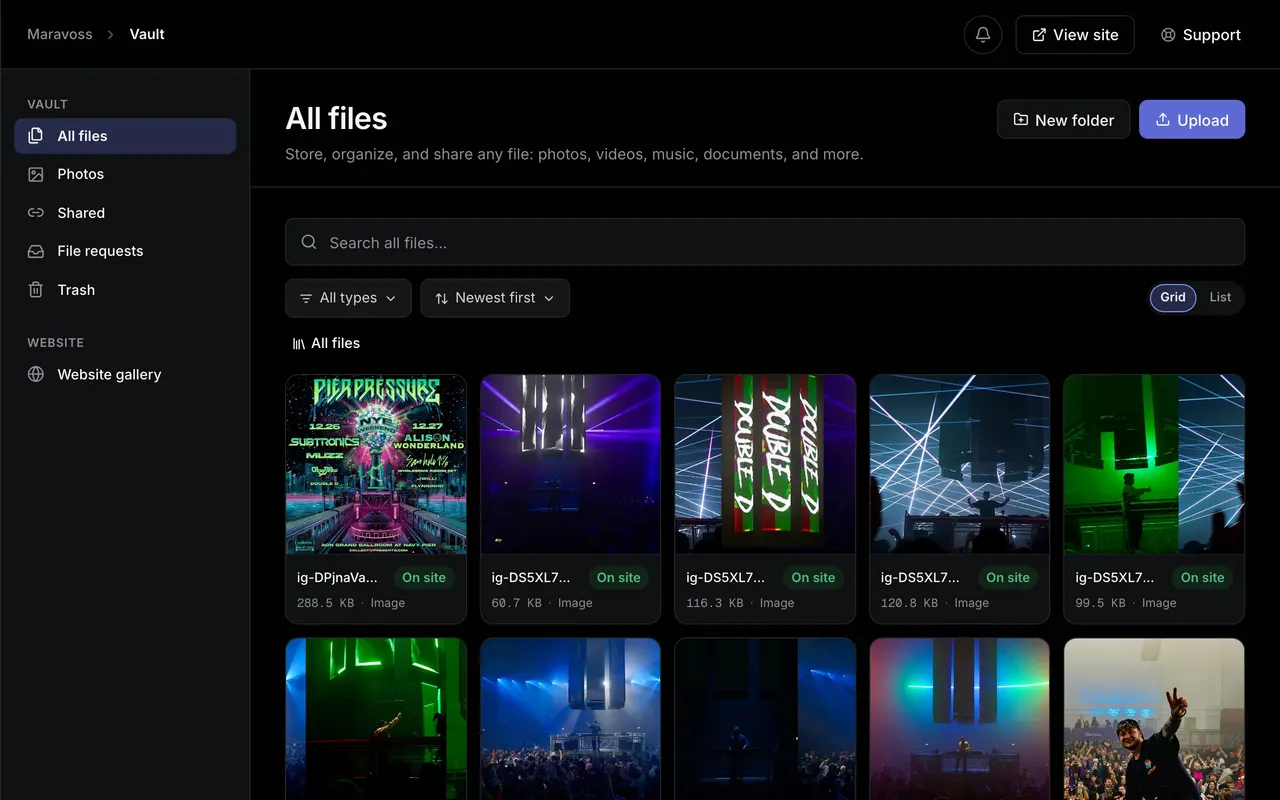
Task: Click On site badge on 288.5 KB file
Action: [x=424, y=577]
